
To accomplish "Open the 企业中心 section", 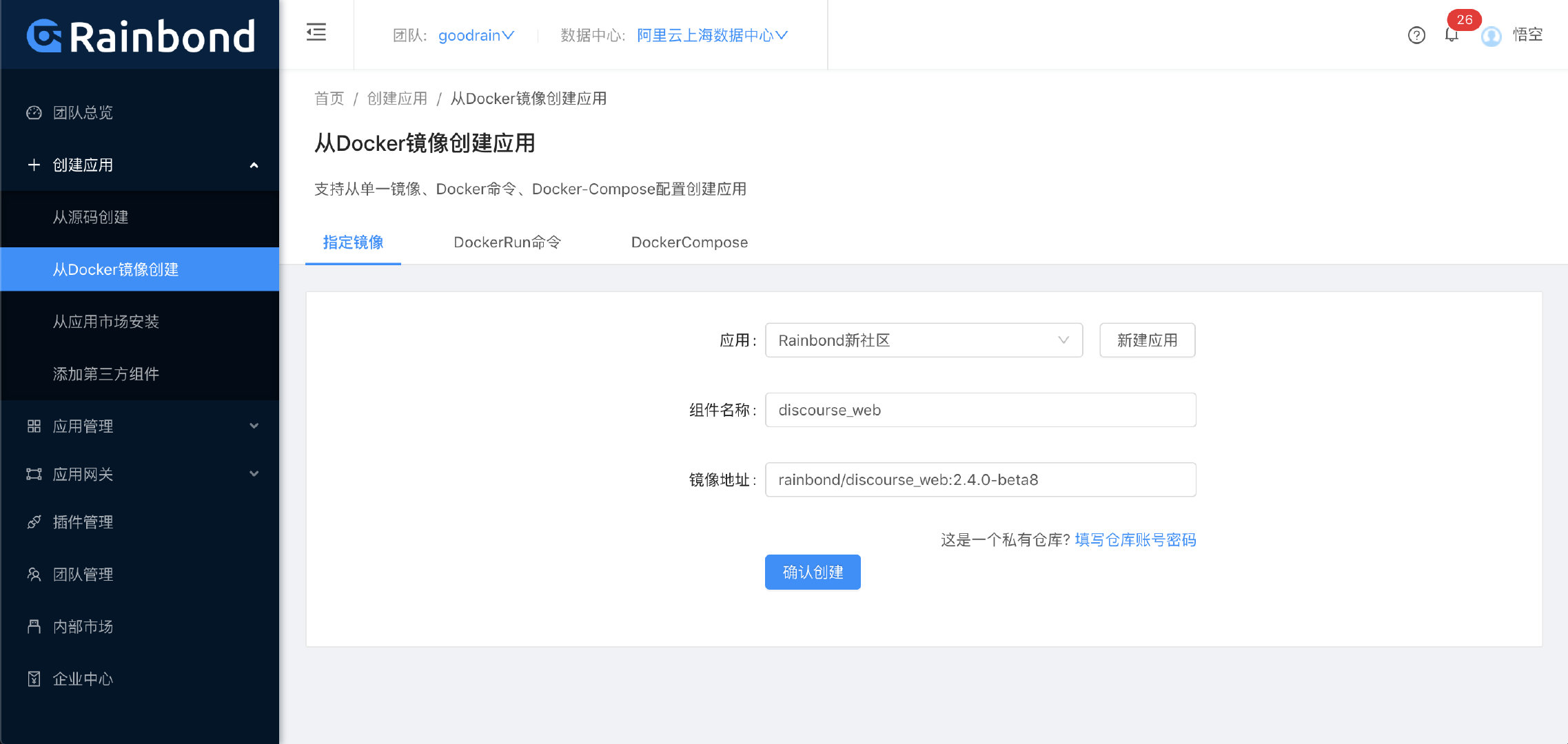I will point(83,679).
